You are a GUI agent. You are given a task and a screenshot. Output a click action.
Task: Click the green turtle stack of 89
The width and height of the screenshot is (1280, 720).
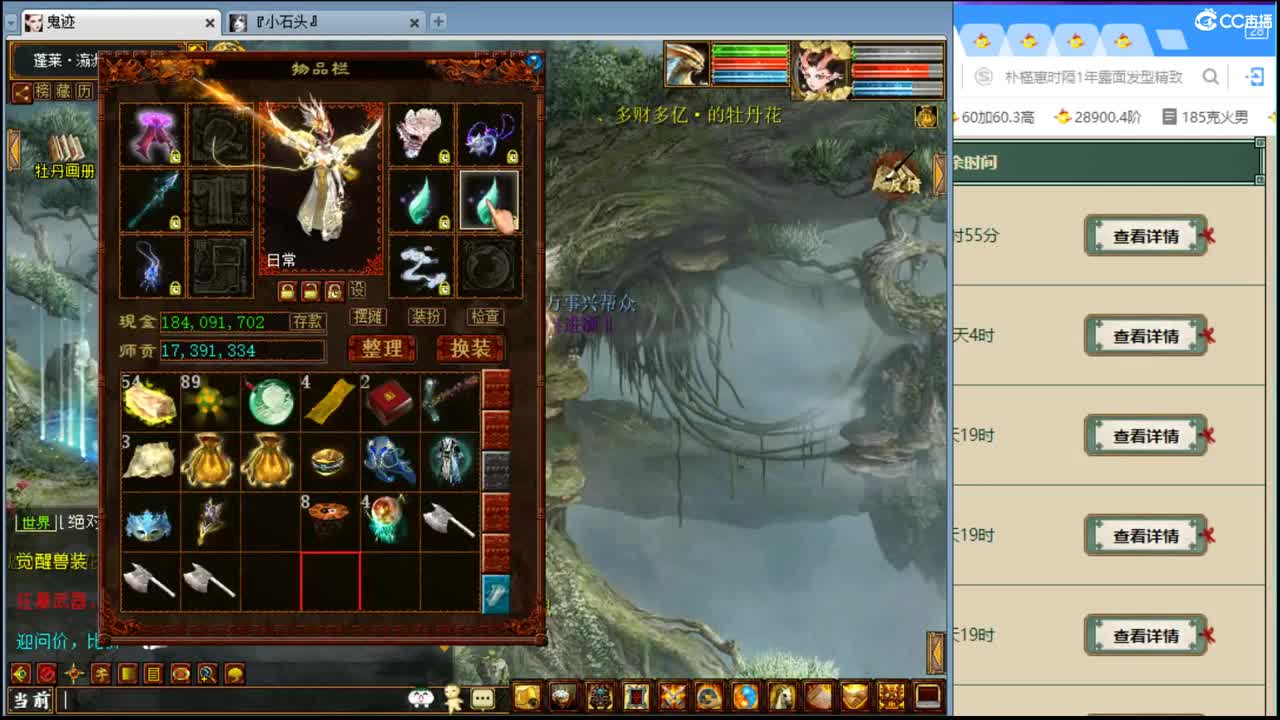coord(210,402)
